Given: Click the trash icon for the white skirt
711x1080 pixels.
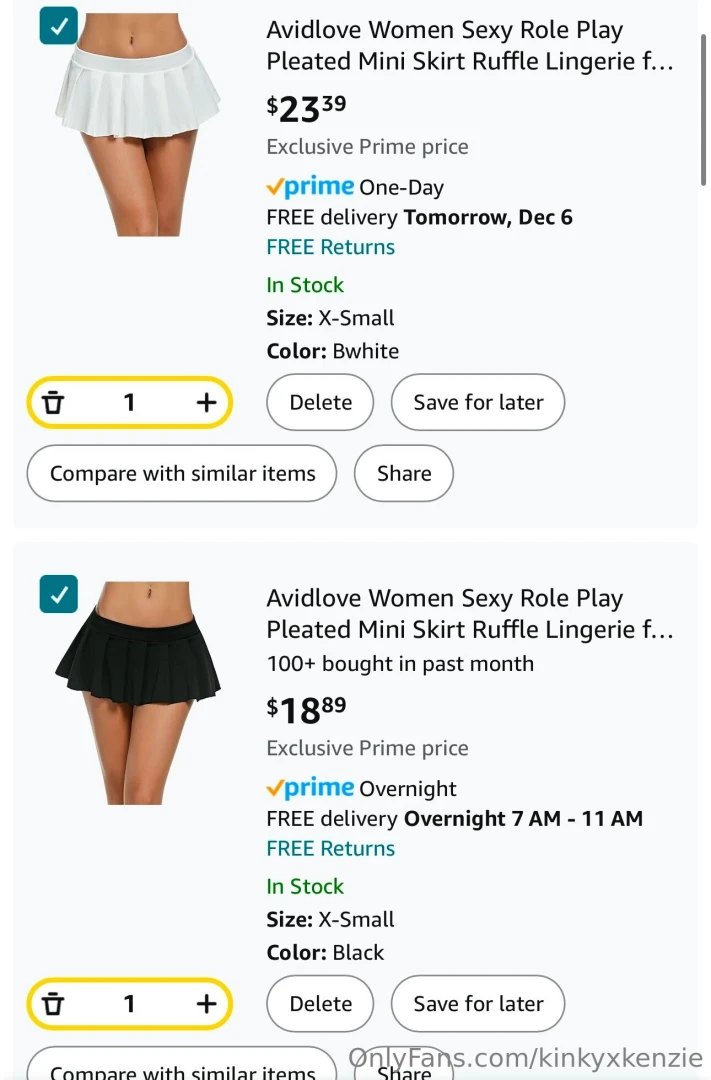Looking at the screenshot, I should pyautogui.click(x=53, y=402).
